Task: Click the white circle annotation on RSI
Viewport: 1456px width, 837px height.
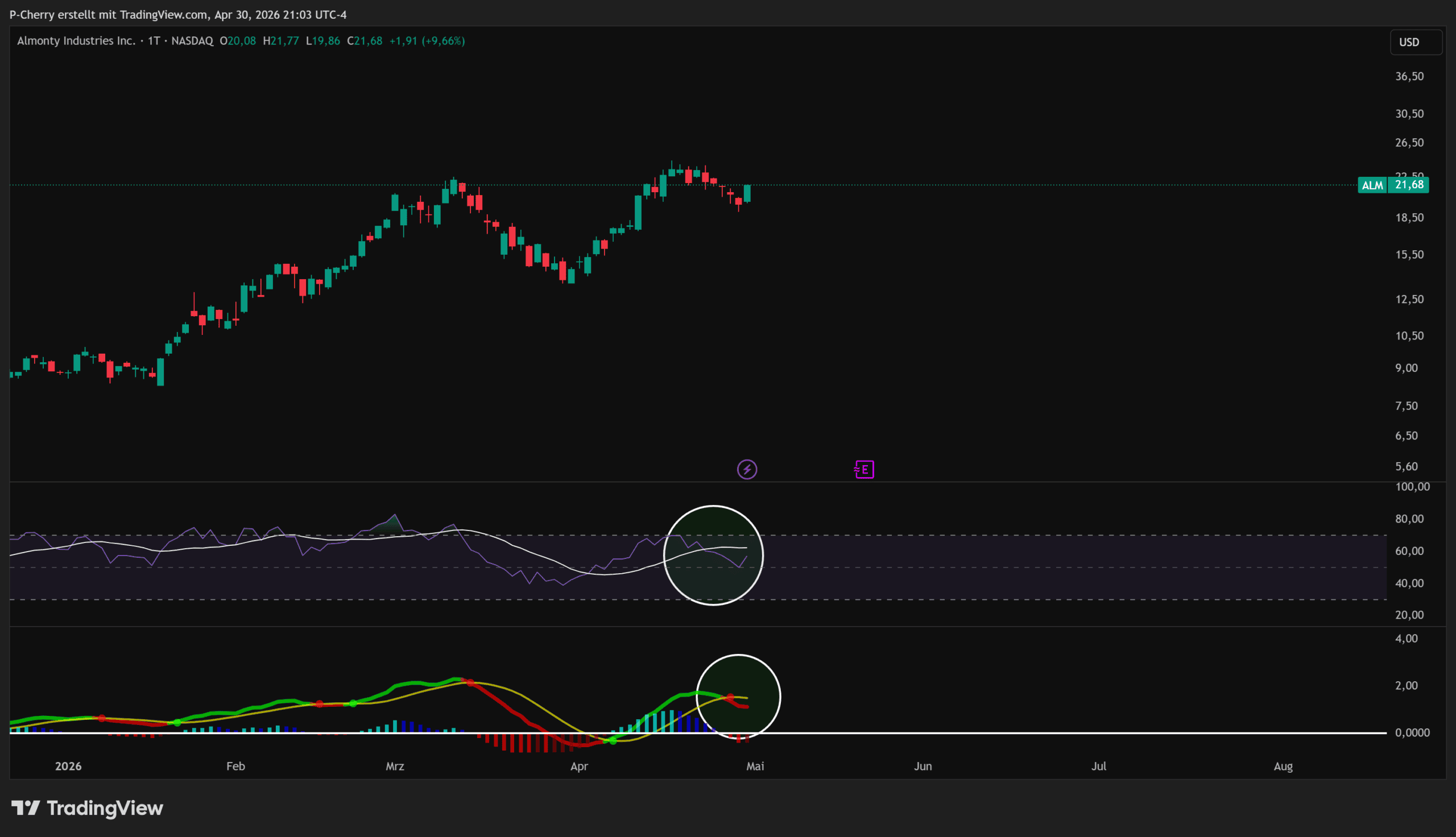Action: tap(713, 556)
